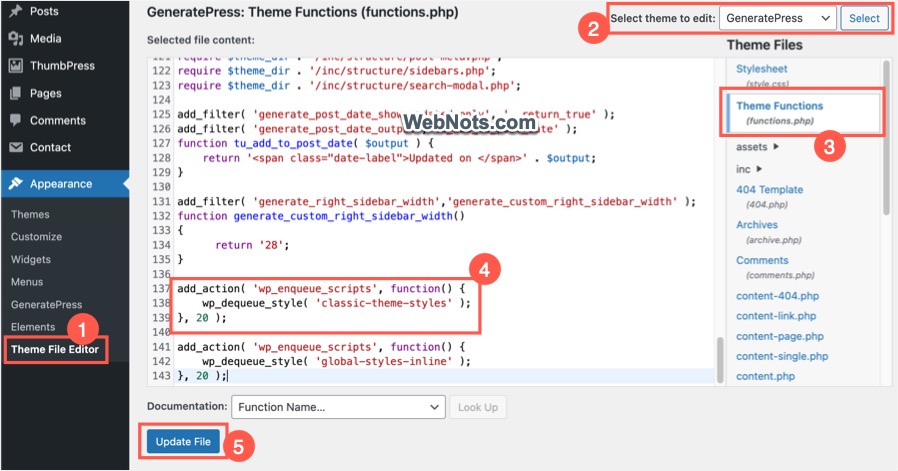898x471 pixels.
Task: Click code line 143 end
Action: click(x=227, y=376)
